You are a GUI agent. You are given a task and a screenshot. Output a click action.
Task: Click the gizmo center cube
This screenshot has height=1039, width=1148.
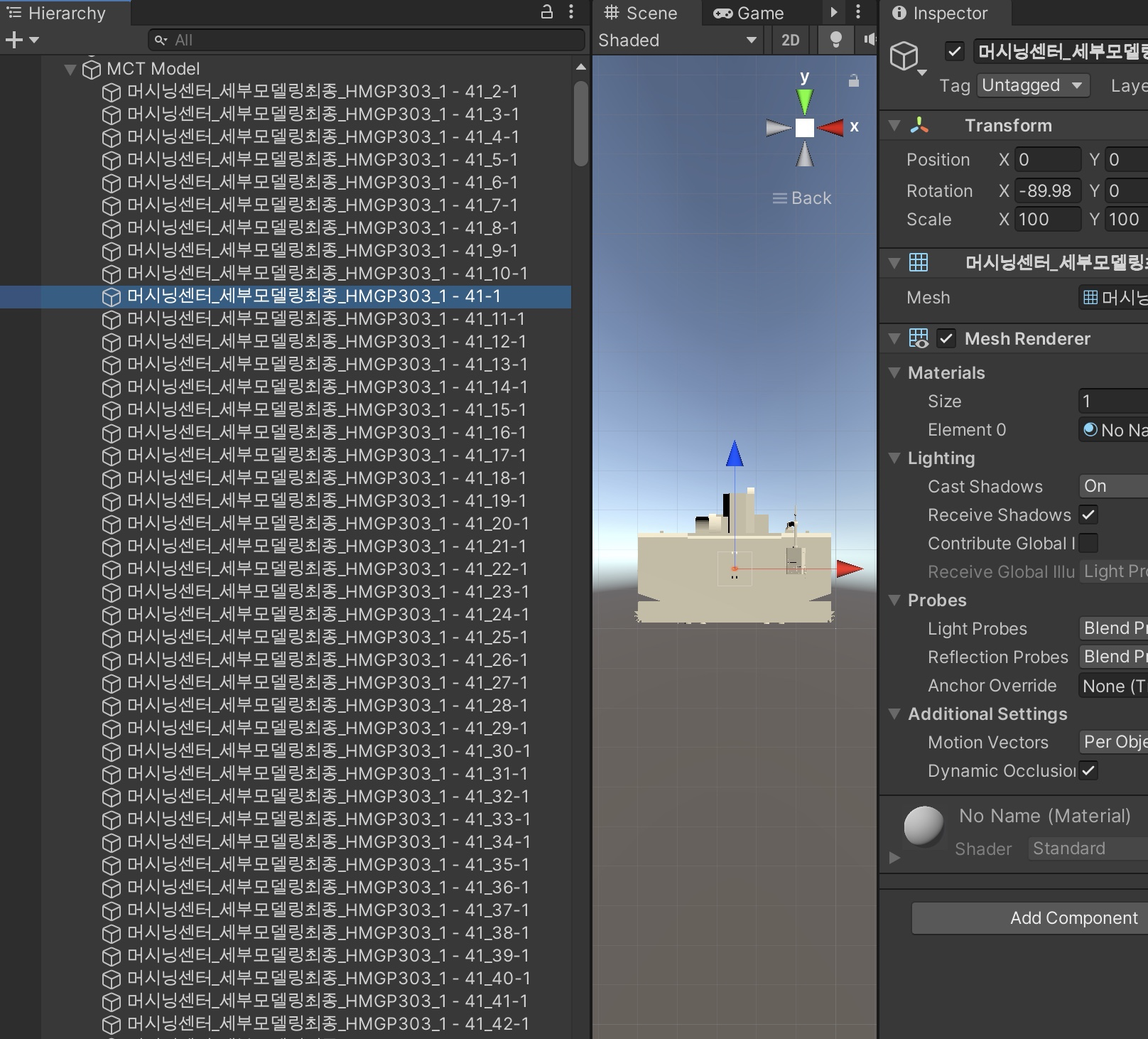pyautogui.click(x=805, y=128)
